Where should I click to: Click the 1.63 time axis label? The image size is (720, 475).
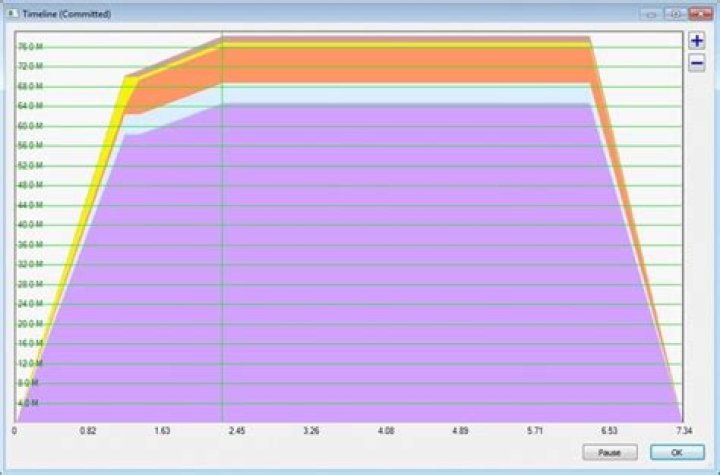(162, 431)
